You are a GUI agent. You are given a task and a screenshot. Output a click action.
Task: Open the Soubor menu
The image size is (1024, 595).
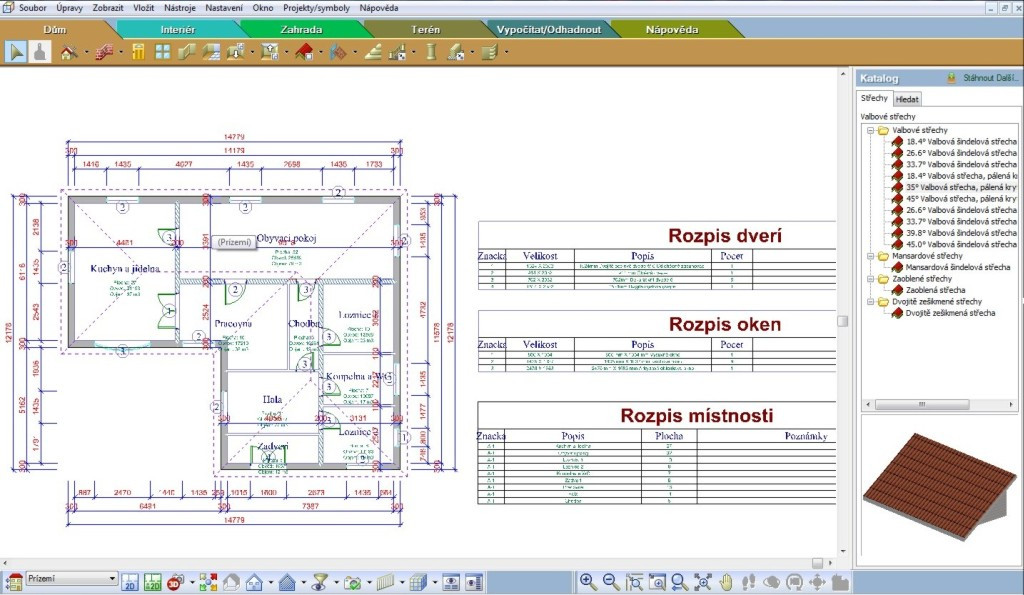(32, 8)
